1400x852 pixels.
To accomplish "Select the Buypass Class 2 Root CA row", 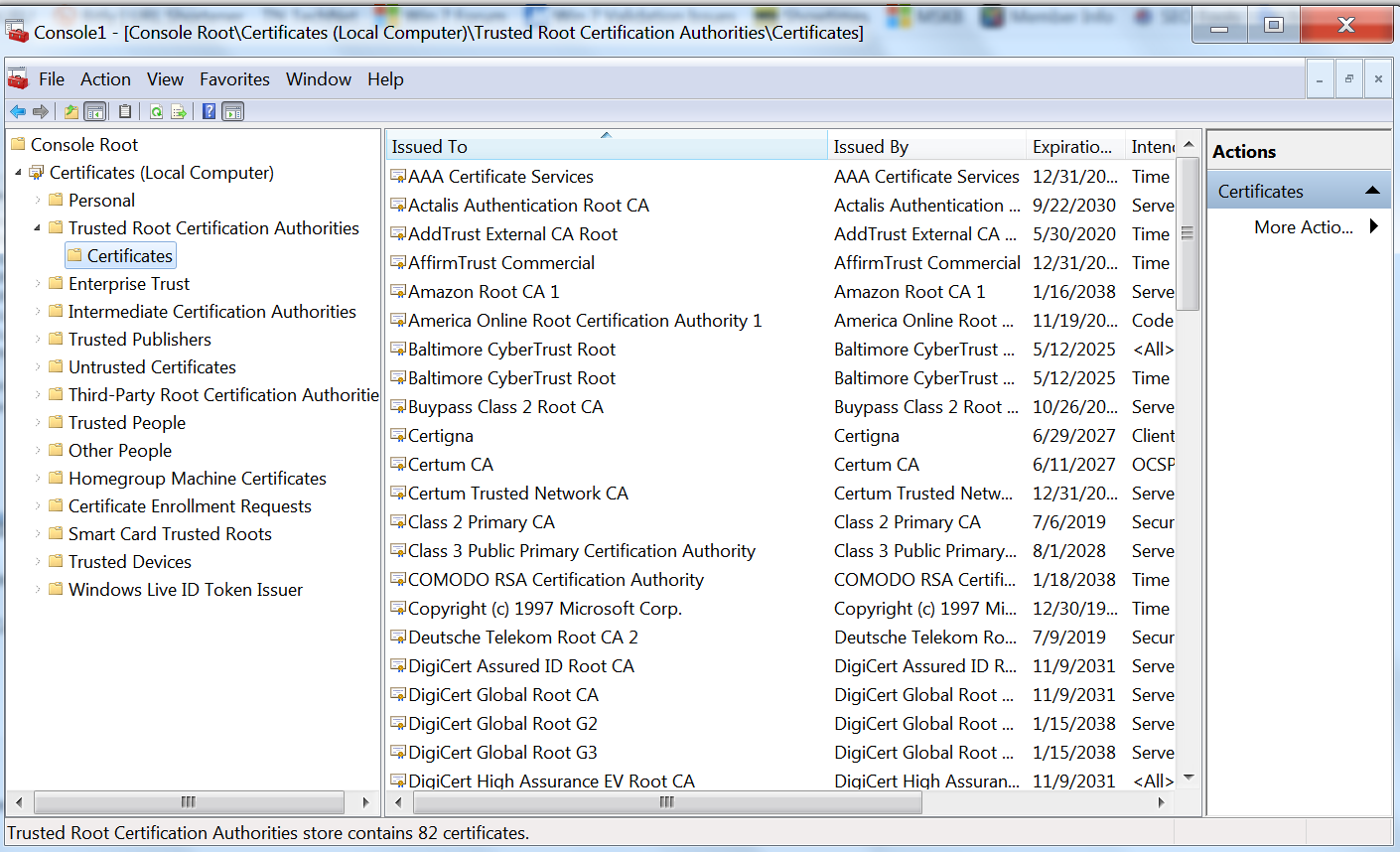I will (x=781, y=407).
